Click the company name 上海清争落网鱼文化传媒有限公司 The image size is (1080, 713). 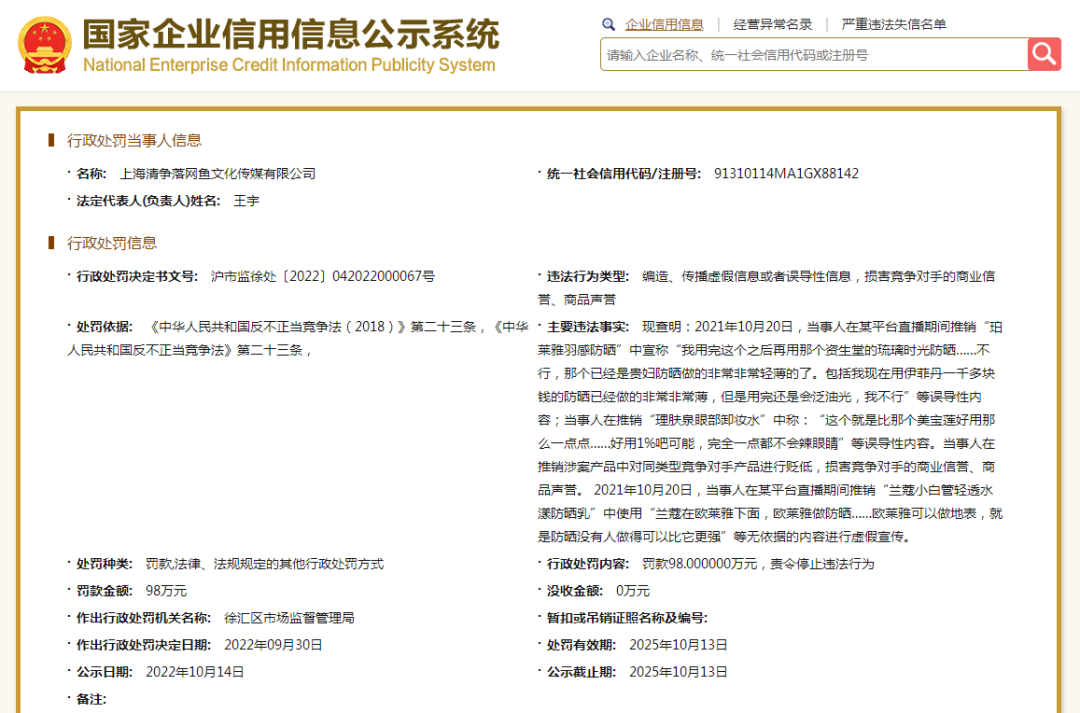tap(217, 173)
